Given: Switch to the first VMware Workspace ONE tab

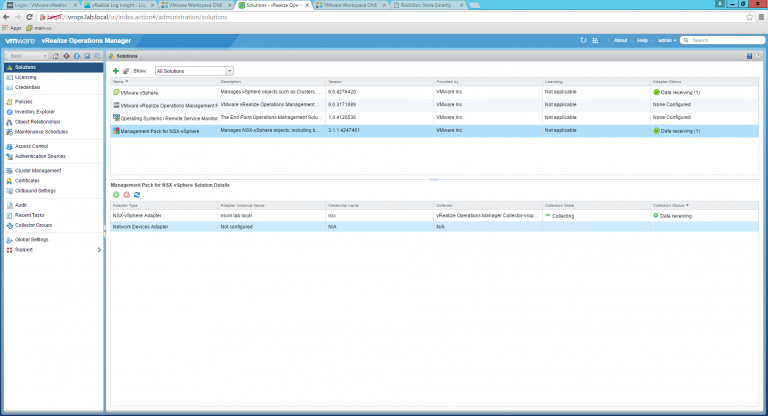Looking at the screenshot, I should [x=196, y=5].
